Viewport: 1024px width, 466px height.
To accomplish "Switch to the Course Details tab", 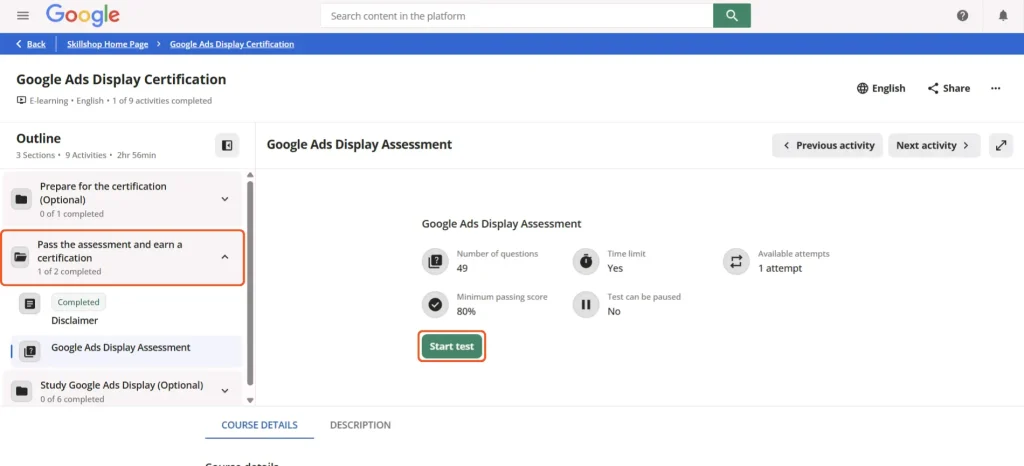I will tap(259, 425).
